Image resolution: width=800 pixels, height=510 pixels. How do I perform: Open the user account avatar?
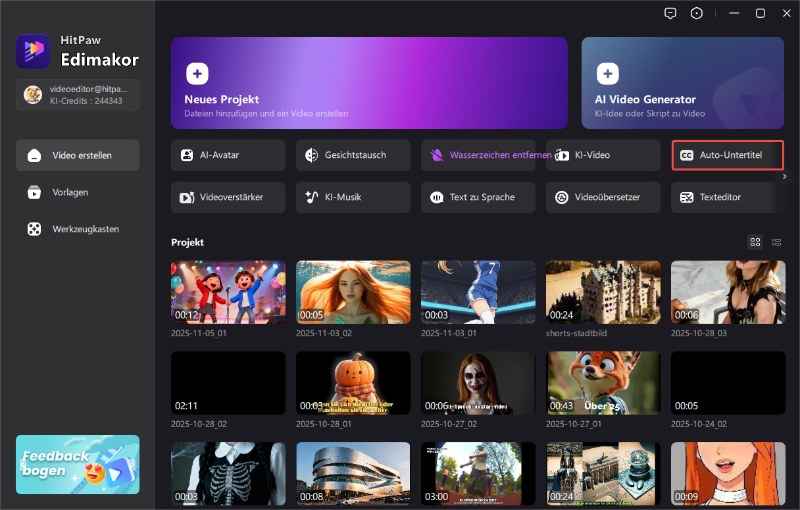[x=33, y=94]
